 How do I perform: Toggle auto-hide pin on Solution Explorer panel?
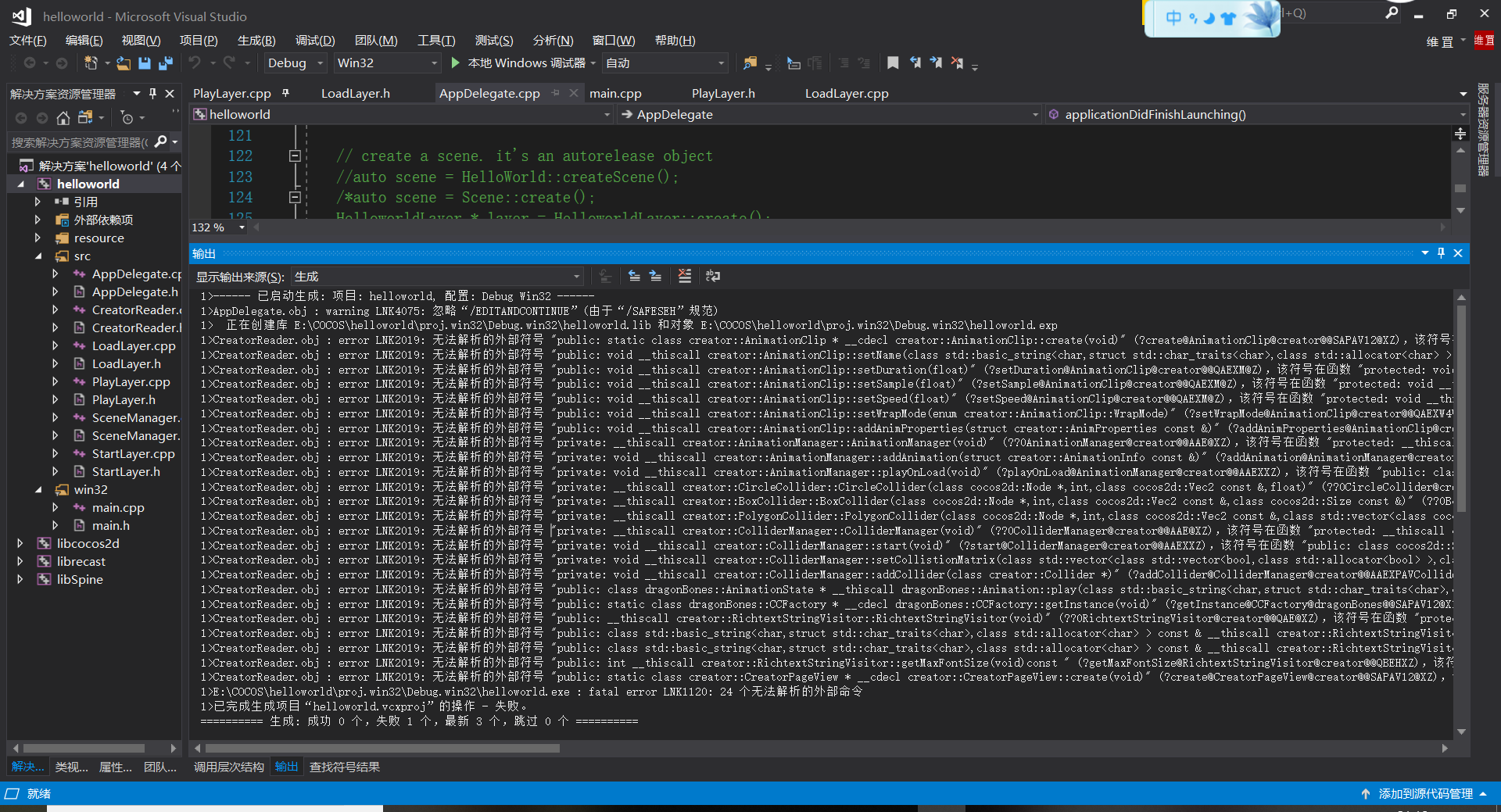(152, 94)
